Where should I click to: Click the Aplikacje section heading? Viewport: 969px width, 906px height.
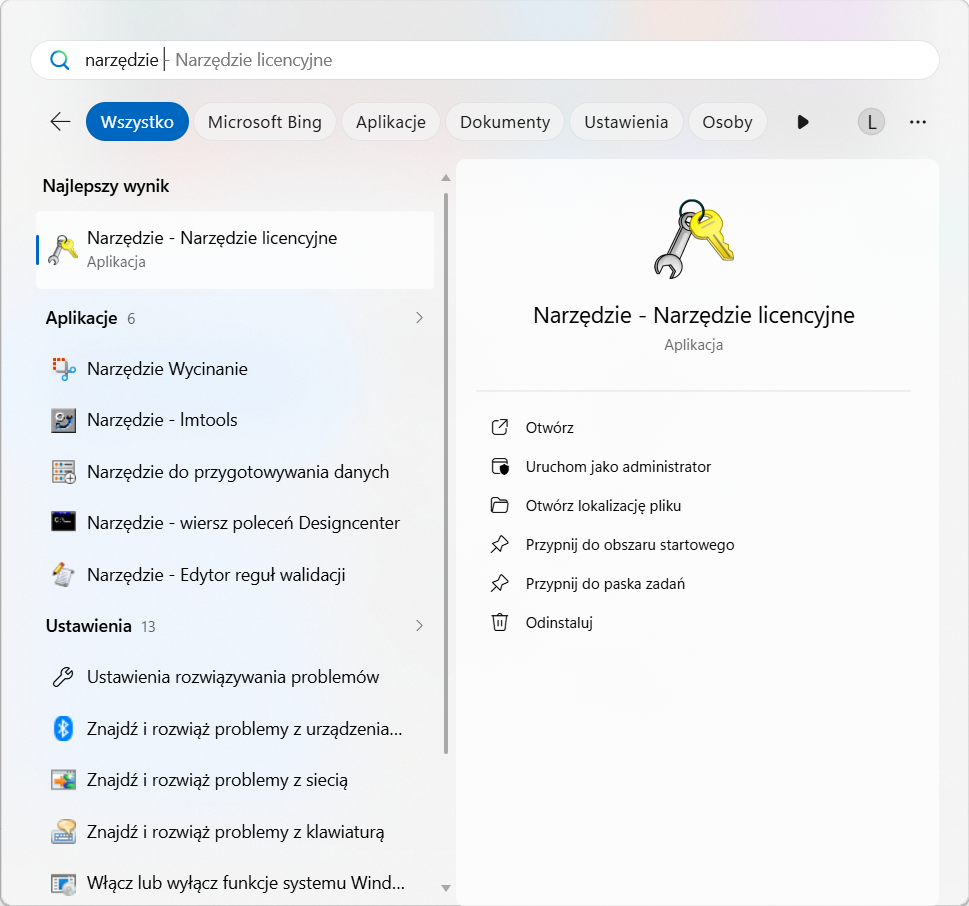pyautogui.click(x=82, y=318)
